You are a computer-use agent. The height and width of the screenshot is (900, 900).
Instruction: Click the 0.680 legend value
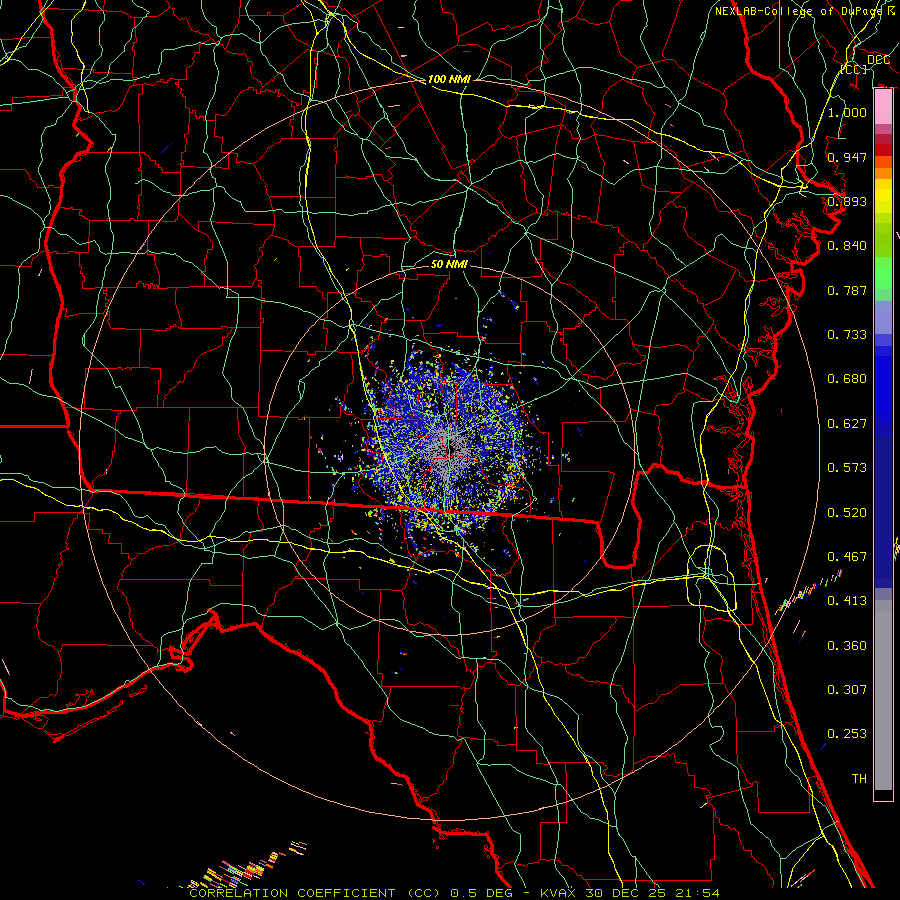click(x=847, y=378)
